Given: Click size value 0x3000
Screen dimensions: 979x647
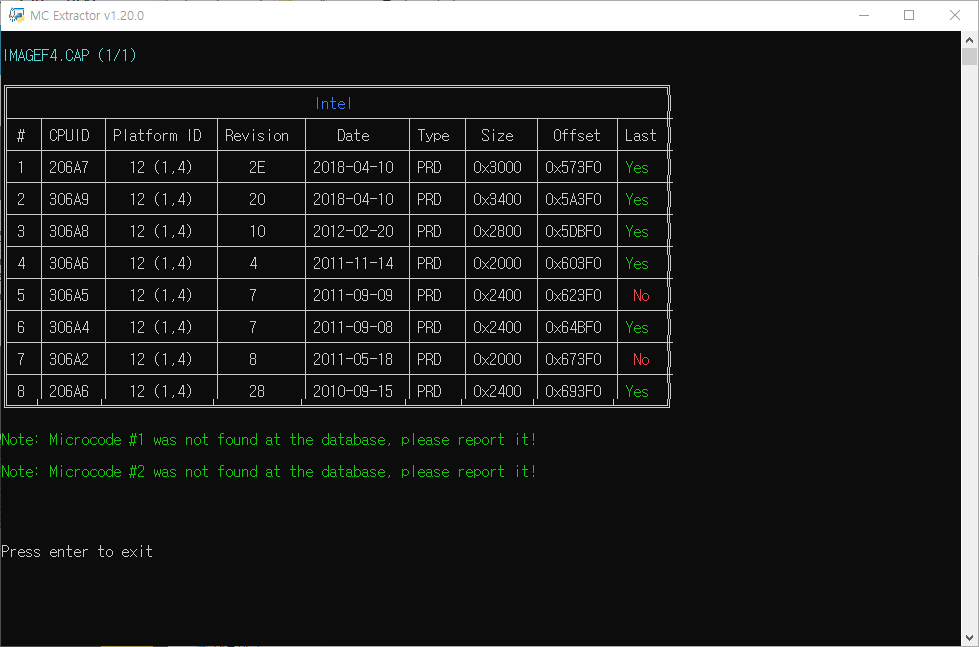Looking at the screenshot, I should [x=498, y=167].
